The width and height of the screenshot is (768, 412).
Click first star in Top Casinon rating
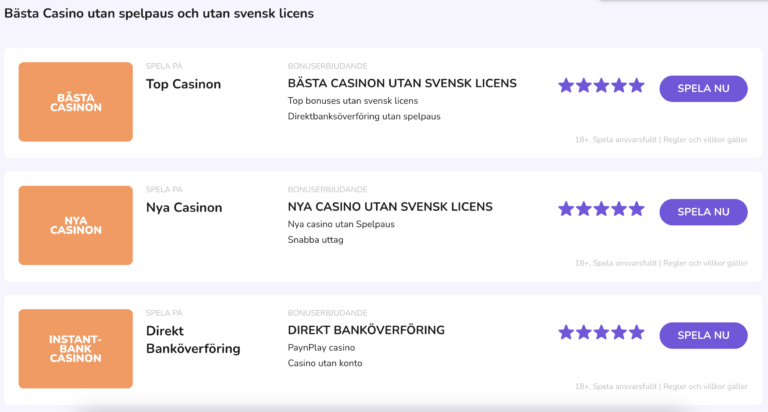pyautogui.click(x=566, y=86)
